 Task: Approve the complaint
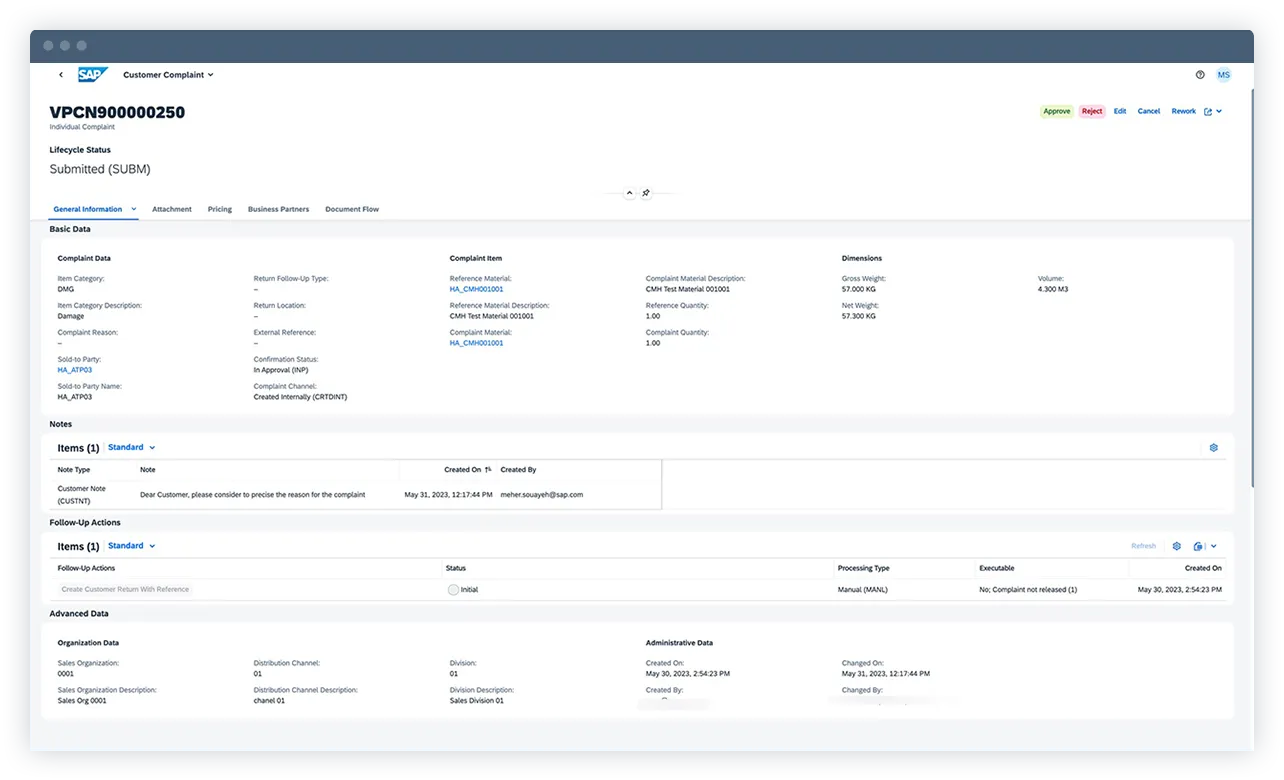point(1056,111)
